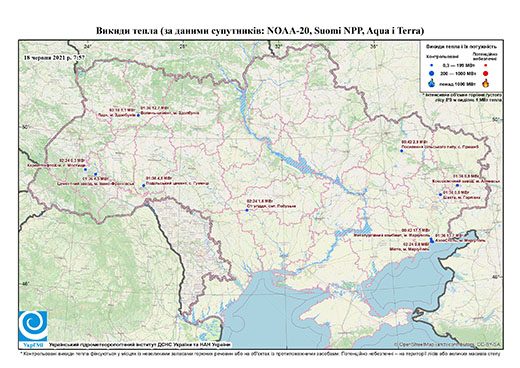Click the legend note on forest burning intensity

tap(462, 97)
